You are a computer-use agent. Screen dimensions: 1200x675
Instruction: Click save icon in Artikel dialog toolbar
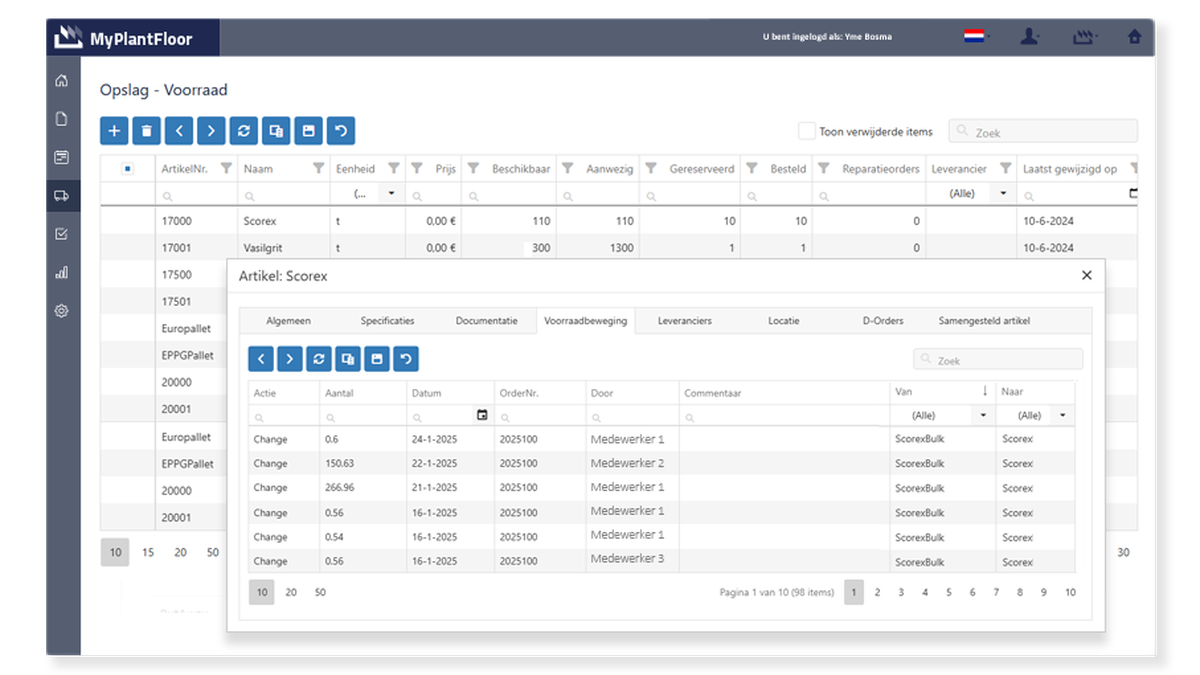(376, 359)
